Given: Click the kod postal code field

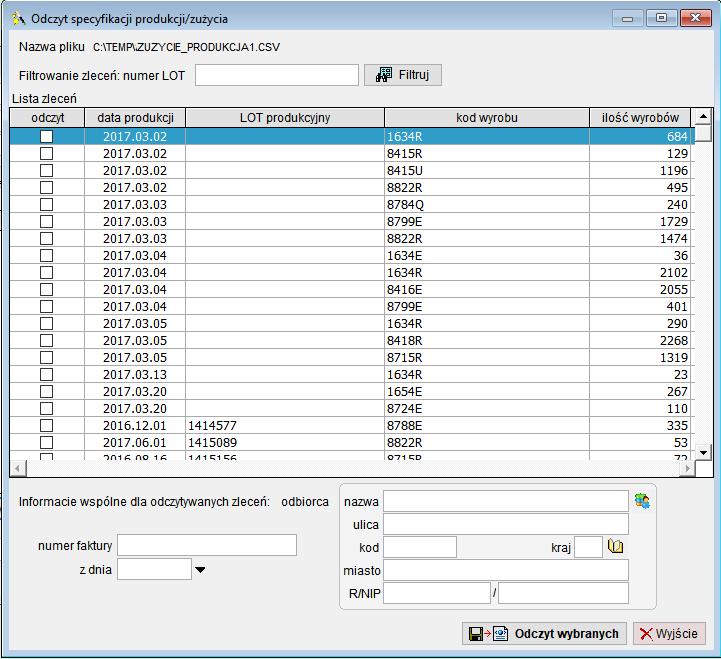Looking at the screenshot, I should coord(420,547).
